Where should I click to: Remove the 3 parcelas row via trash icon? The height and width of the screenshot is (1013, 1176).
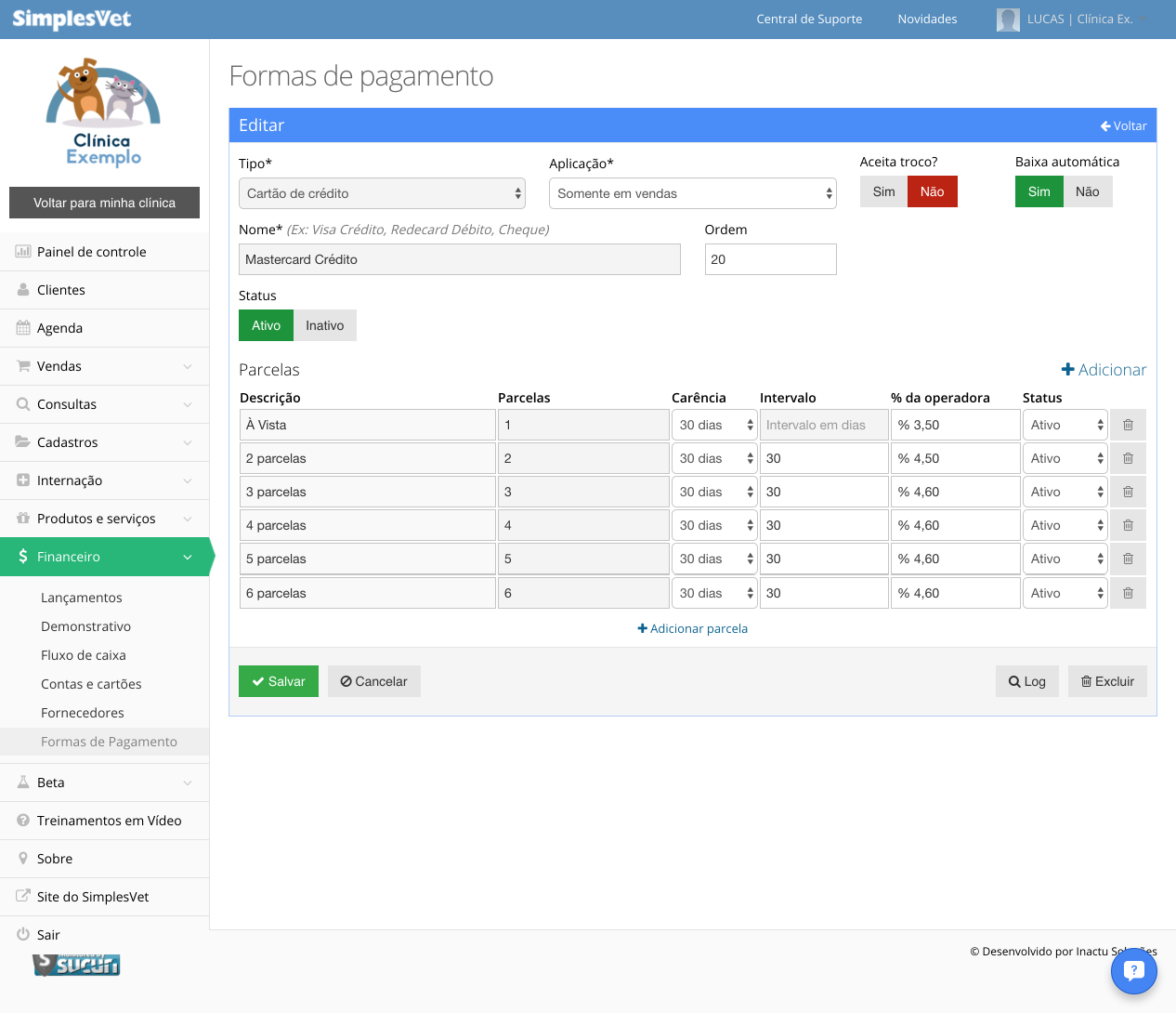click(x=1128, y=492)
